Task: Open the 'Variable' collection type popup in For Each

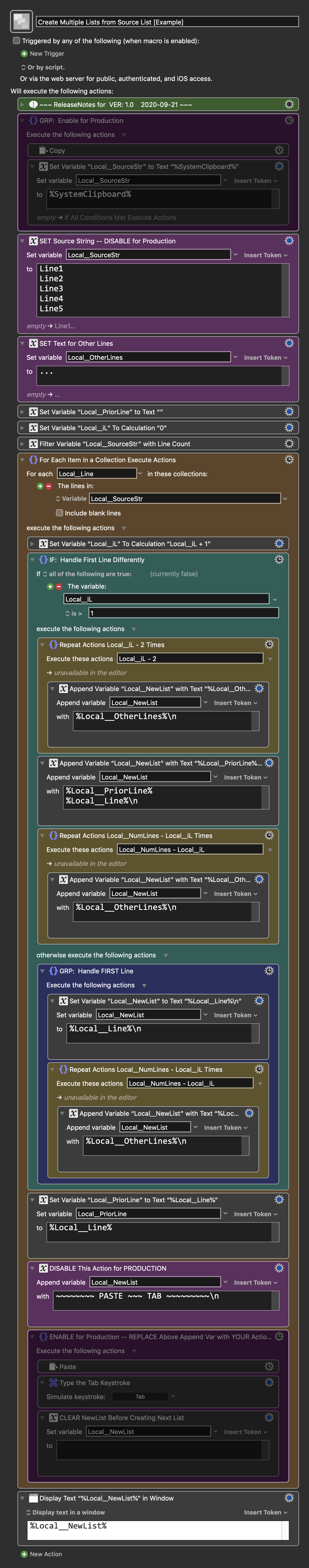Action: 71,498
